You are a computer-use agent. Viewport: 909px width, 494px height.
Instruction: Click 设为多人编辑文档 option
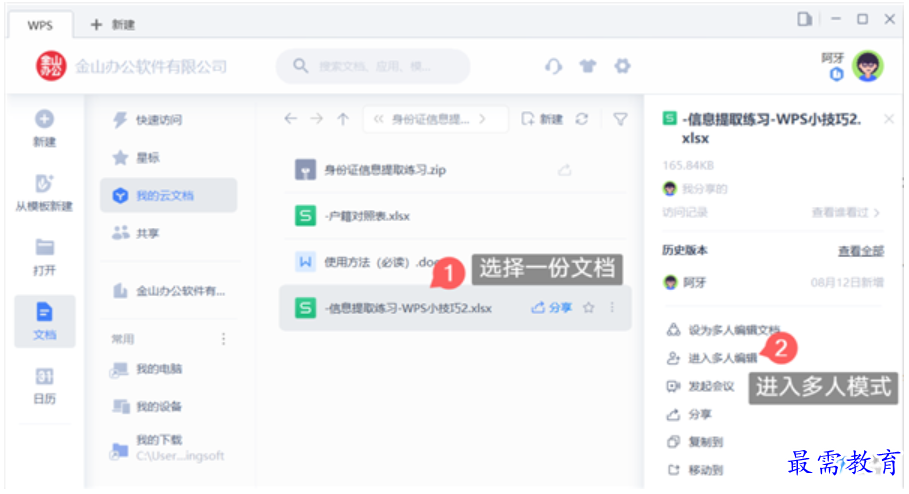[x=723, y=330]
